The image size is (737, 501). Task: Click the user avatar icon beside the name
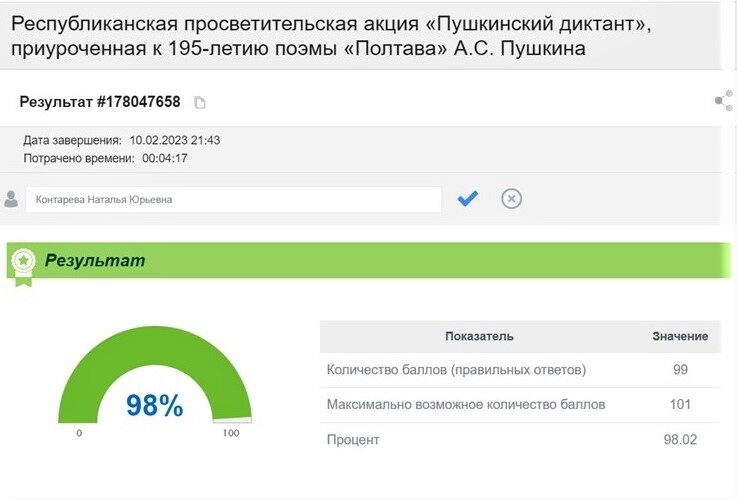tap(11, 199)
